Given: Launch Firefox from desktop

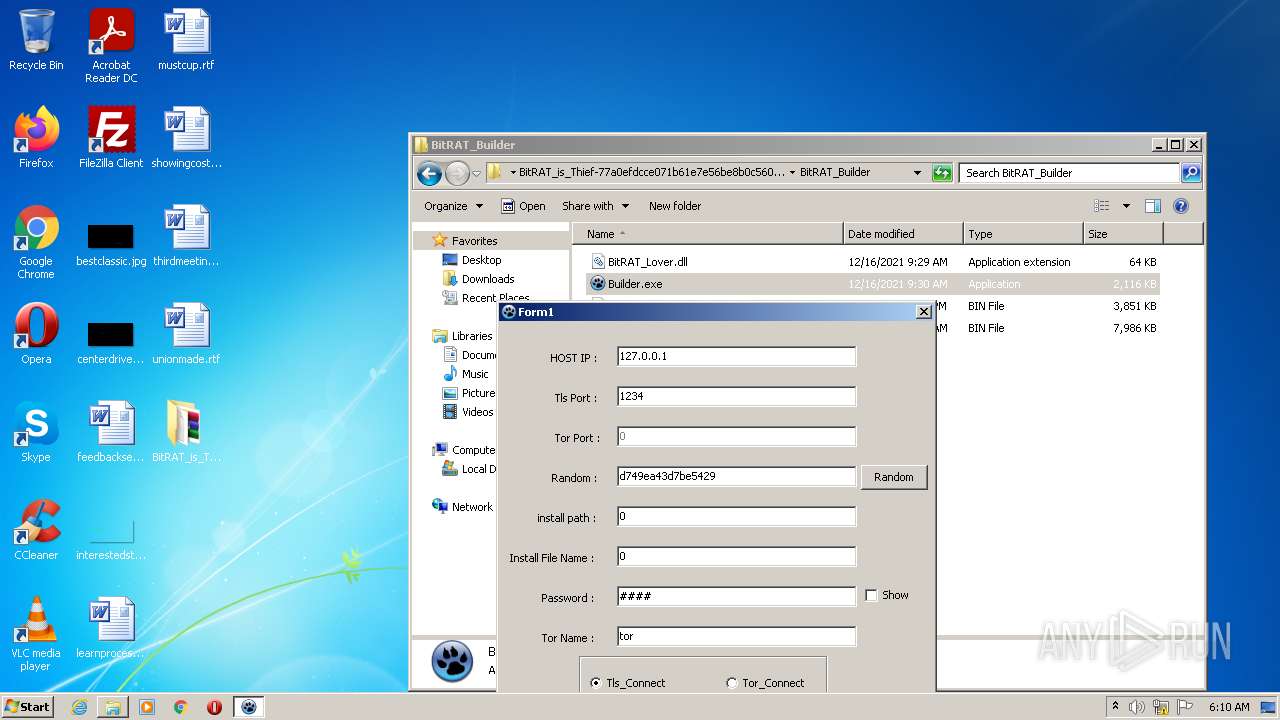Looking at the screenshot, I should [36, 138].
